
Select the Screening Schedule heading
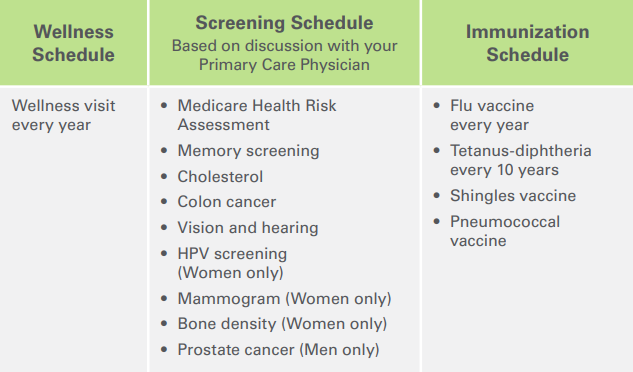[284, 23]
